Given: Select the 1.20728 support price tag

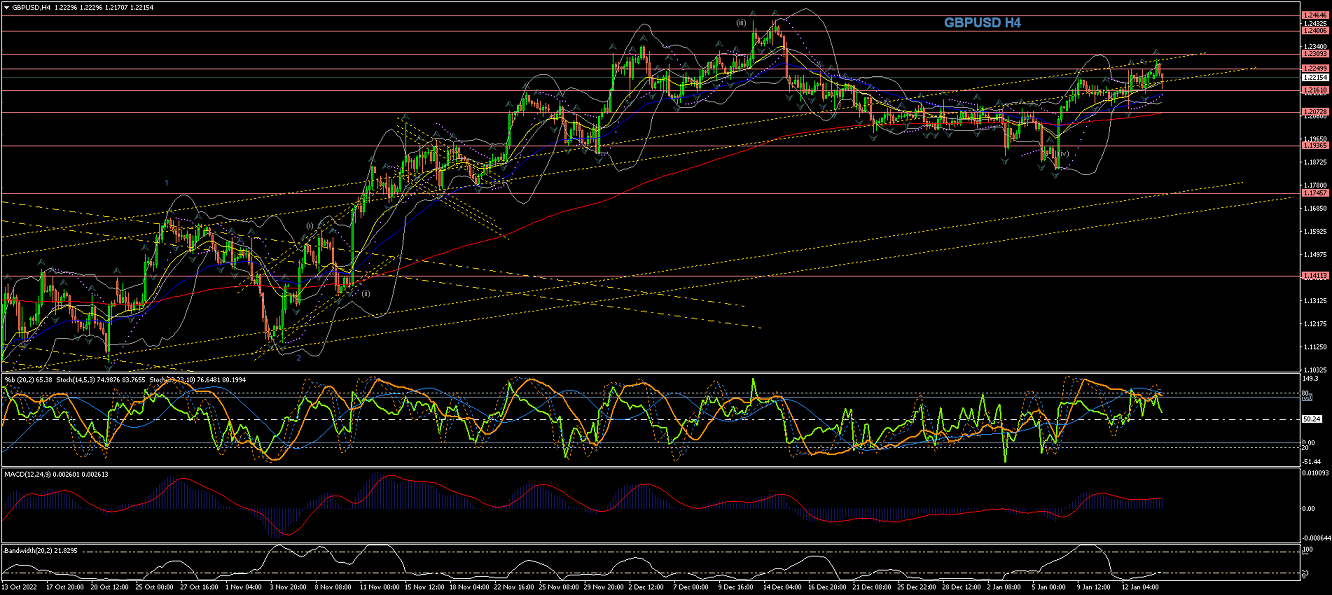Looking at the screenshot, I should point(1314,112).
